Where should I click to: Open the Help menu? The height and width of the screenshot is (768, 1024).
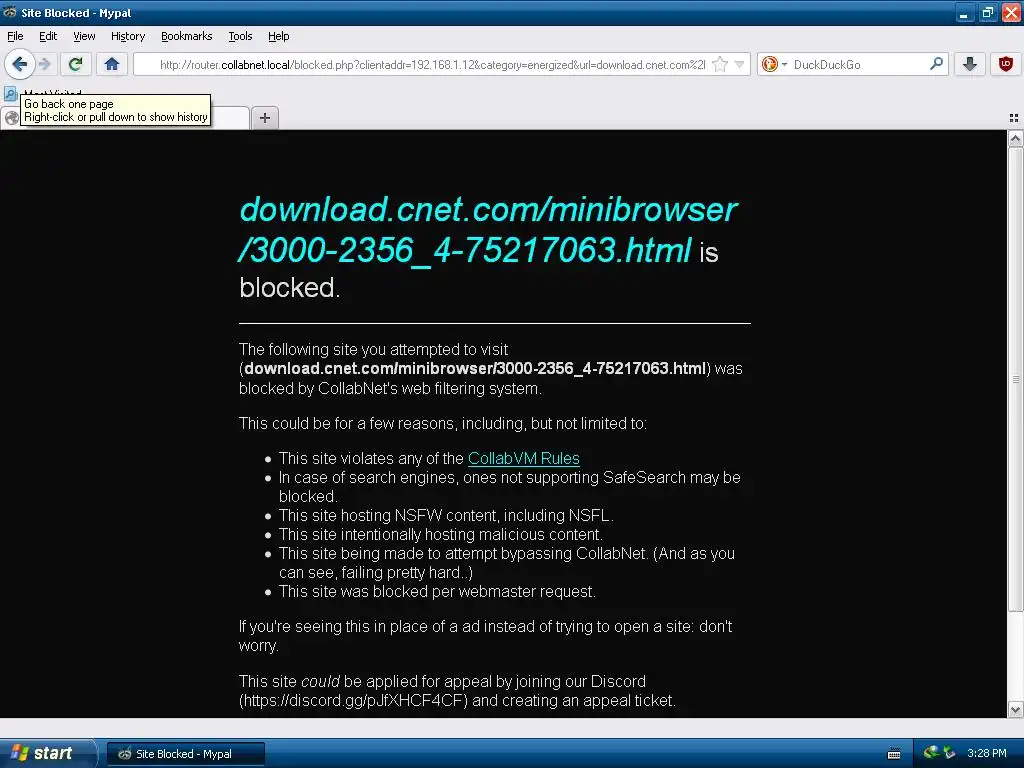click(x=279, y=36)
